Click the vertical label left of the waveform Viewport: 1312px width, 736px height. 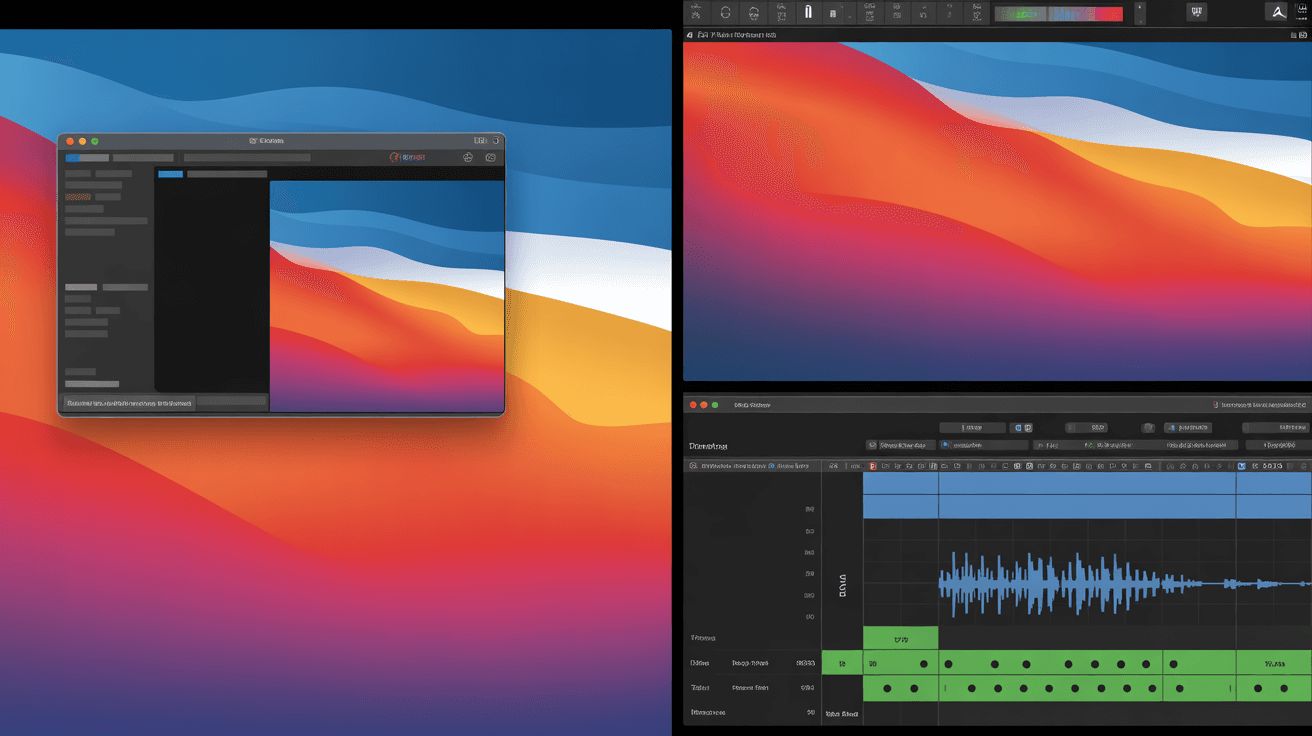click(842, 585)
